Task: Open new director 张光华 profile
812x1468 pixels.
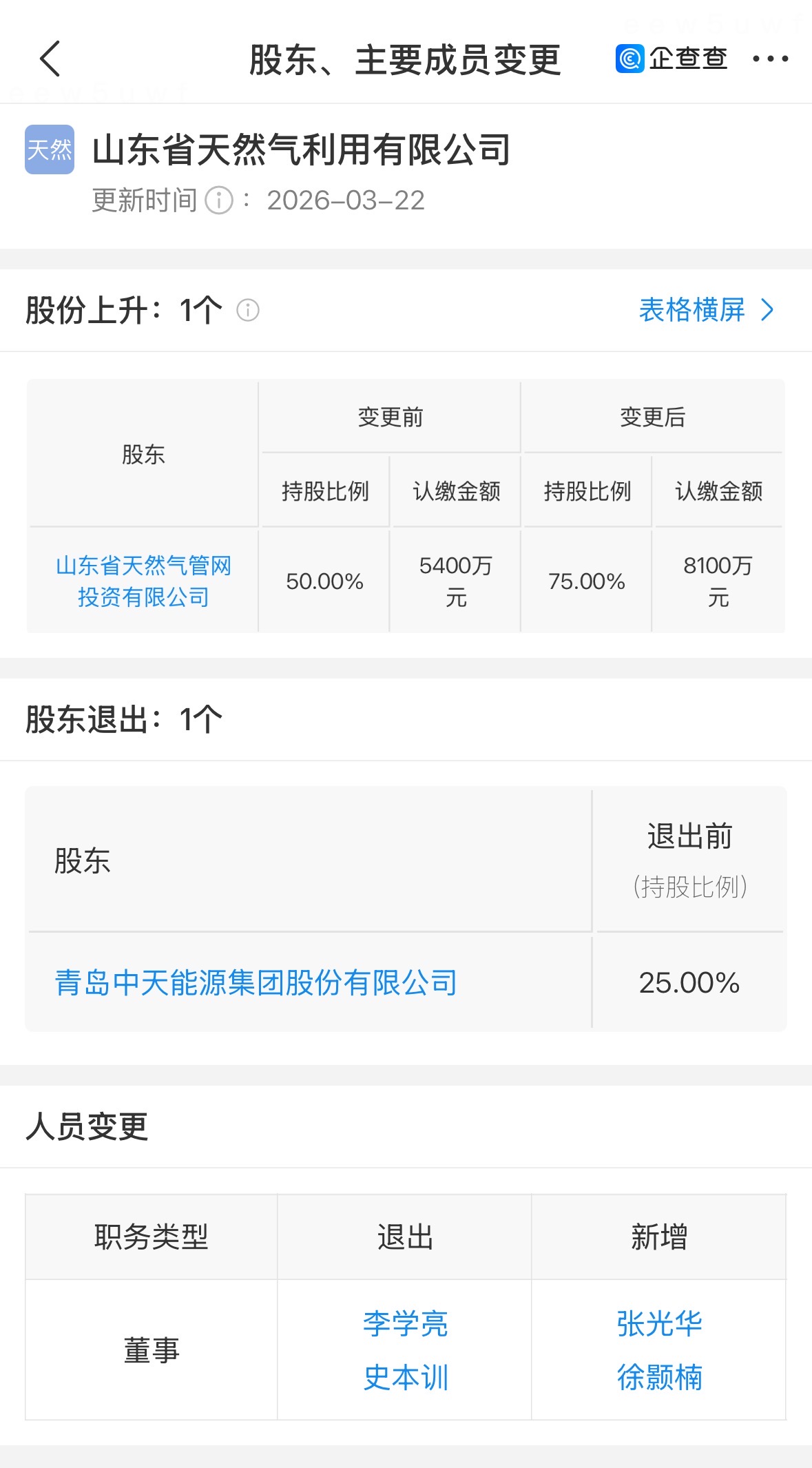Action: tap(659, 1323)
